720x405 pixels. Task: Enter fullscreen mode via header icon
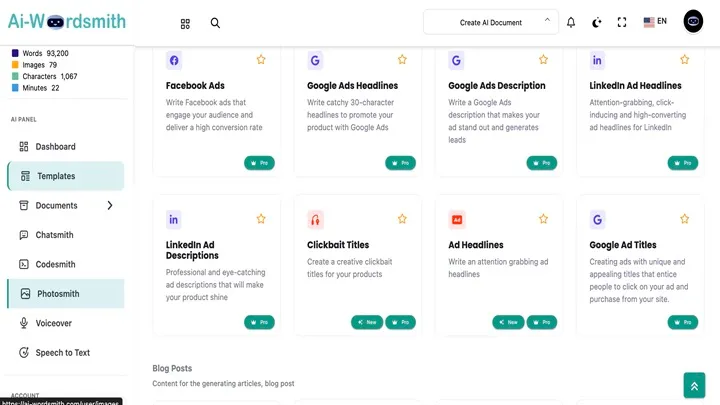click(x=622, y=22)
